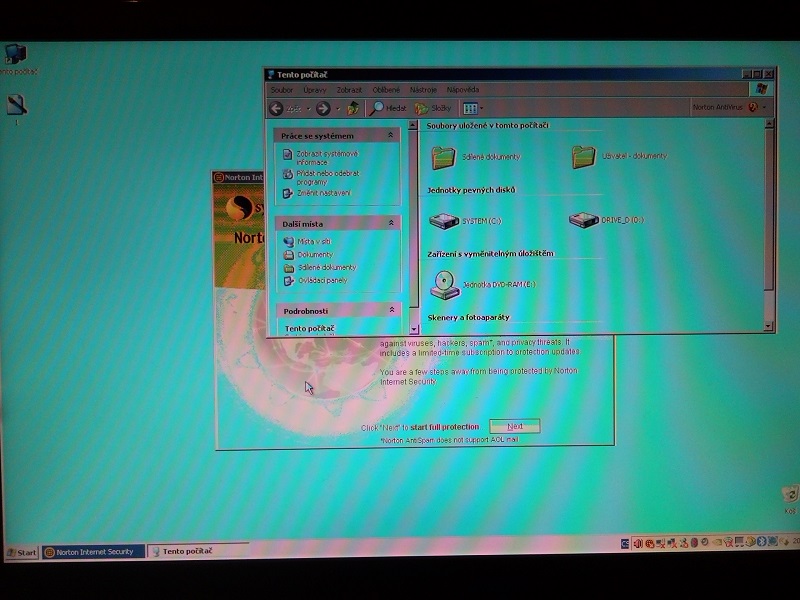Click the Ovládací panely icon
The width and height of the screenshot is (800, 600).
pos(289,281)
